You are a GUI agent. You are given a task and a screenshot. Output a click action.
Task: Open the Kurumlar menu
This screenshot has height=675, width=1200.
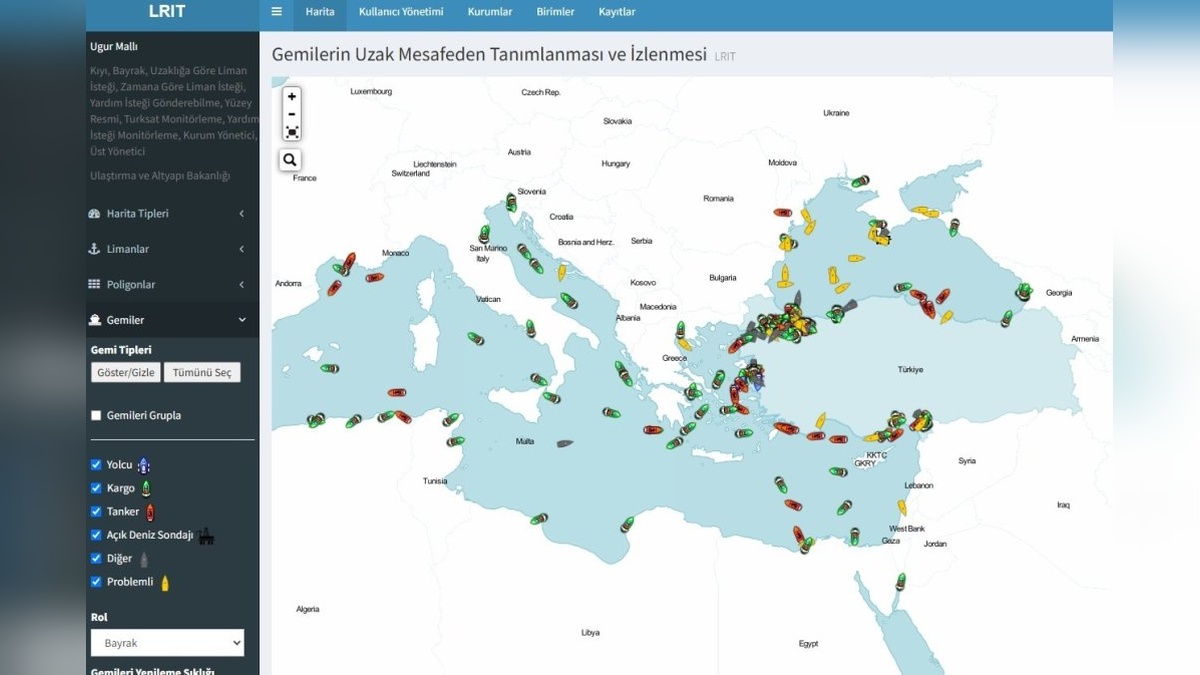490,12
